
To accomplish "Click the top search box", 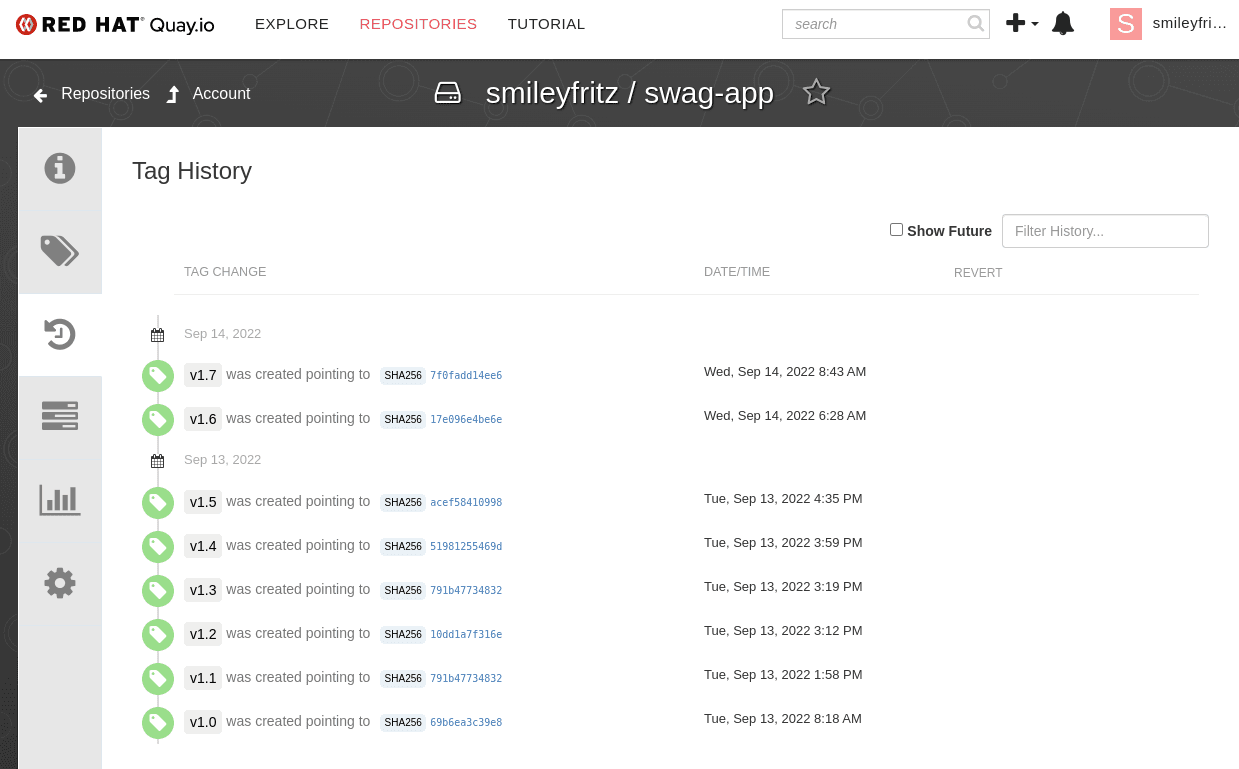I will coord(885,24).
